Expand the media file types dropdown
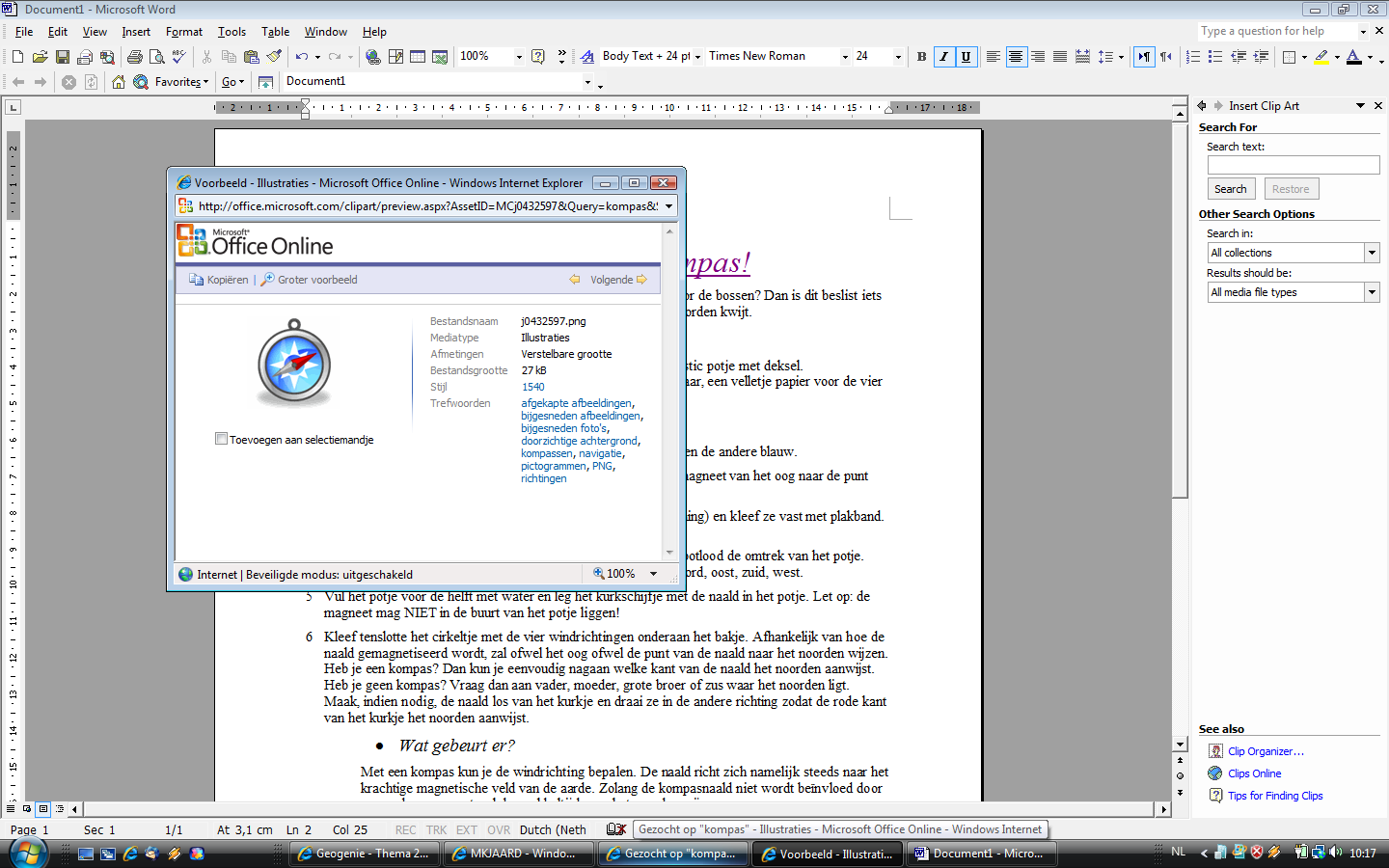Image resolution: width=1389 pixels, height=868 pixels. pos(1372,292)
